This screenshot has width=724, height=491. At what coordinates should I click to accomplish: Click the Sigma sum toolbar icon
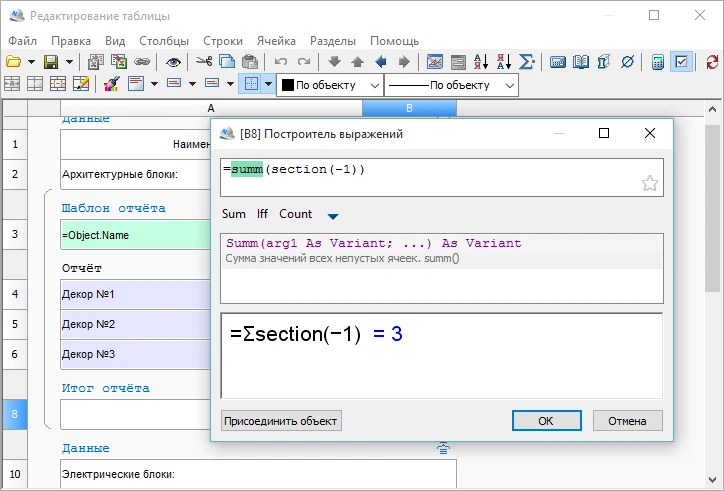tap(527, 62)
